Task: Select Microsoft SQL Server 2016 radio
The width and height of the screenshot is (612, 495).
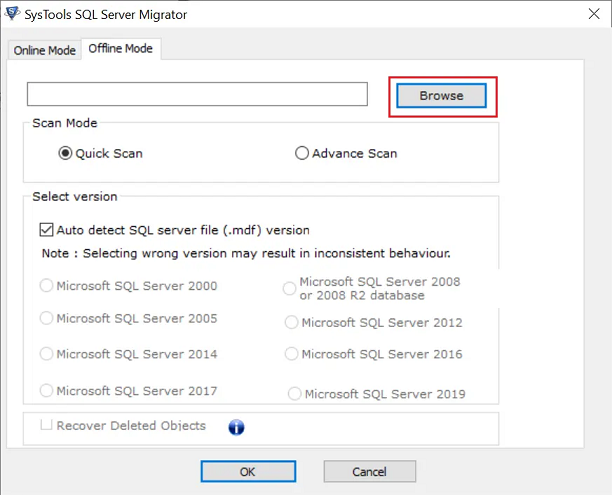Action: click(x=291, y=354)
